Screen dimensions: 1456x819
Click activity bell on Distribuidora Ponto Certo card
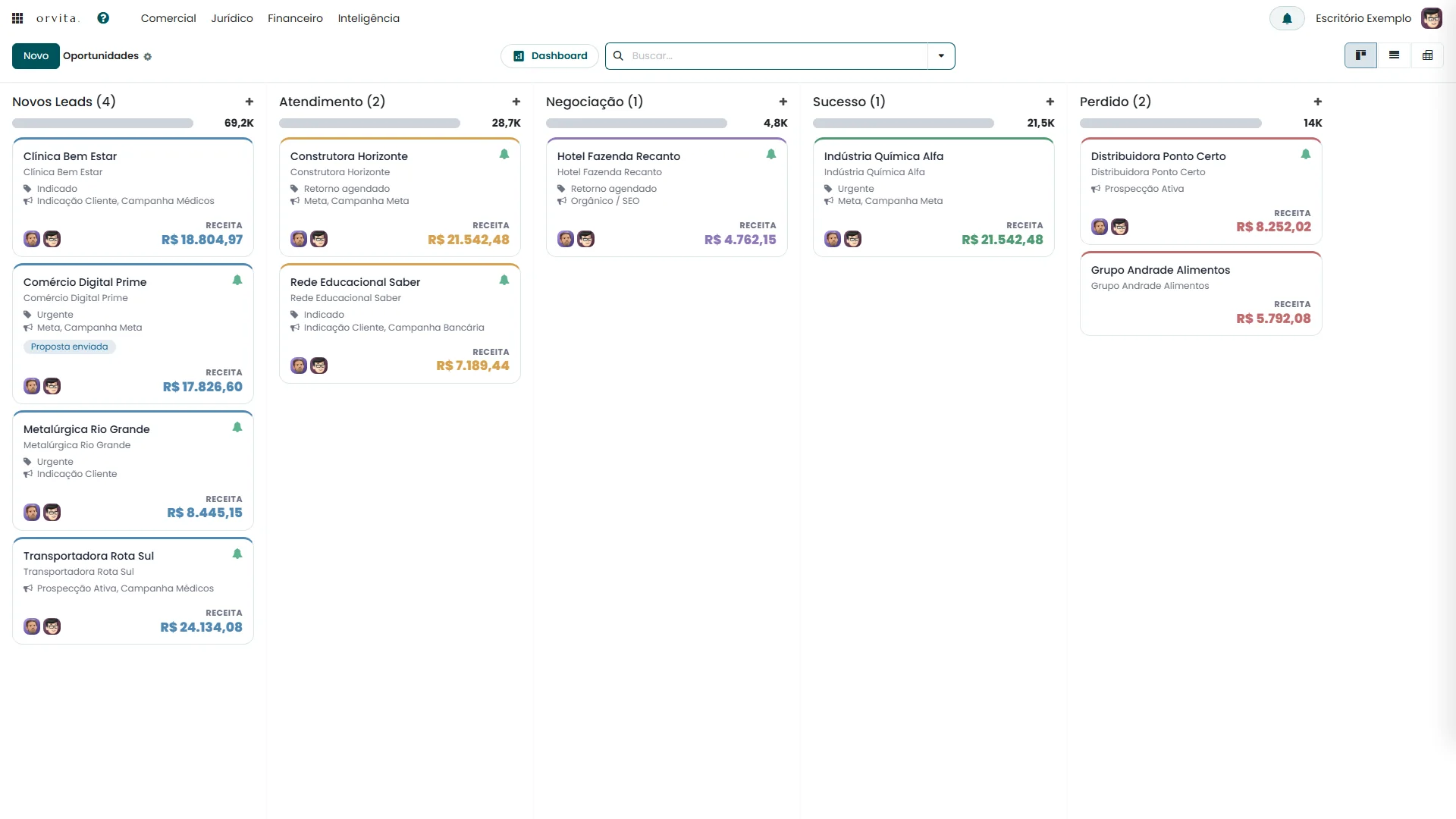click(x=1306, y=155)
